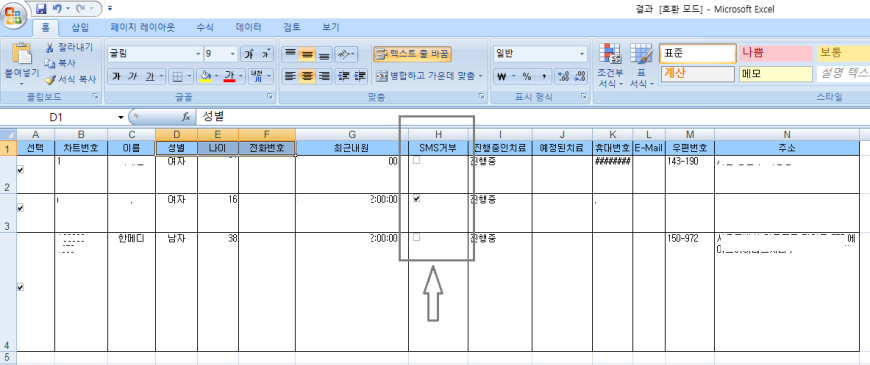This screenshot has height=365, width=870.
Task: Click the insert function fx icon
Action: [186, 117]
